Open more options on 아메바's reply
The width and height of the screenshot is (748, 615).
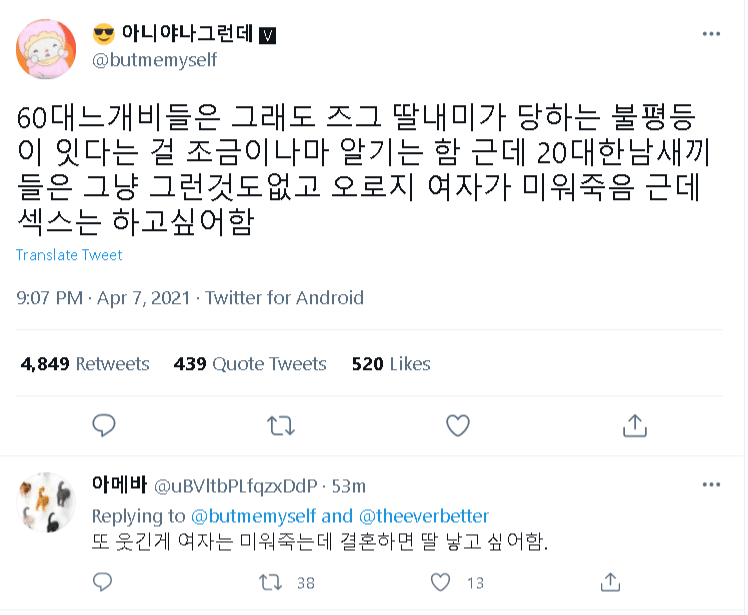click(x=711, y=485)
